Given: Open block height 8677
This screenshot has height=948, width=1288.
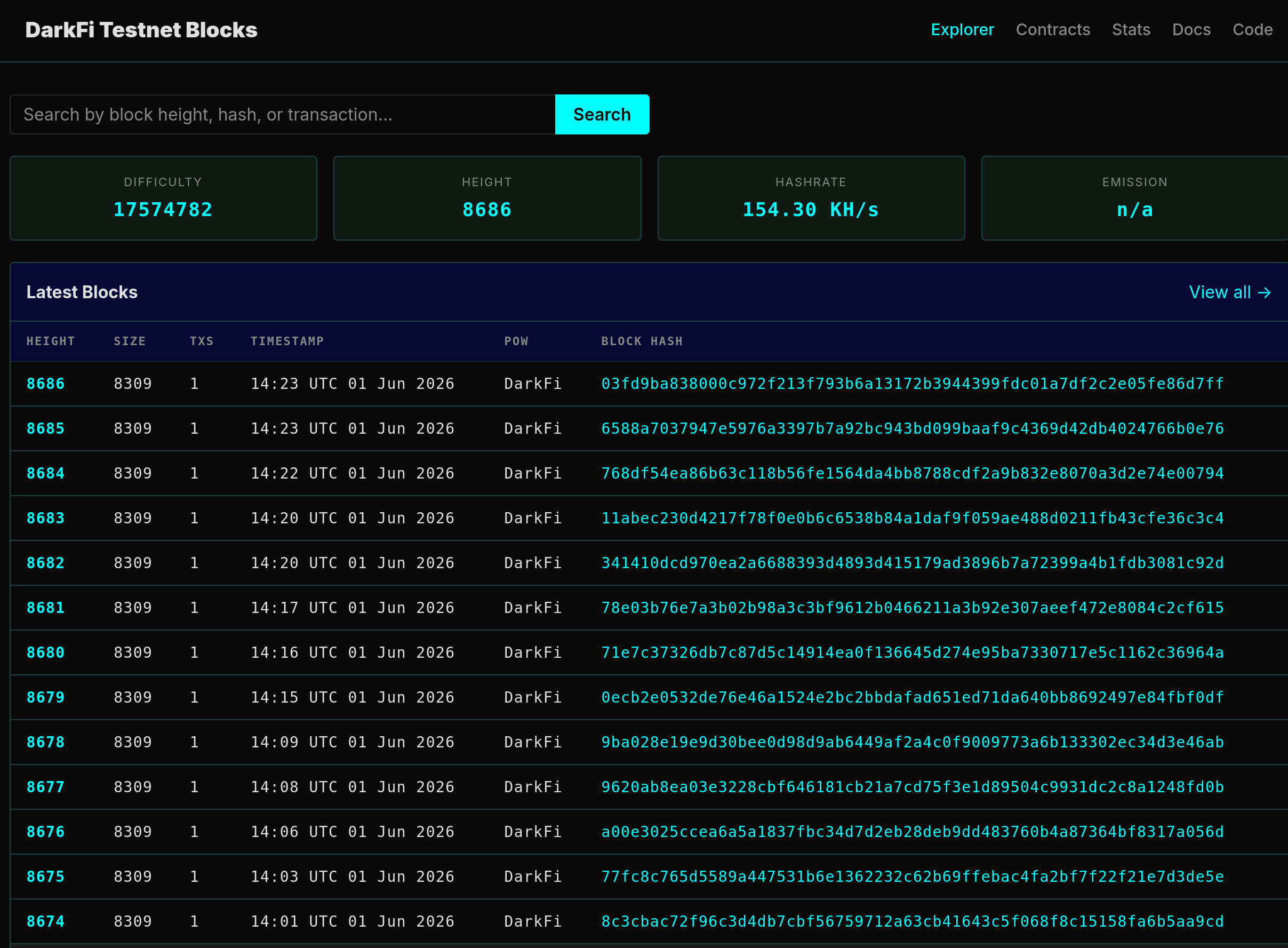Looking at the screenshot, I should [45, 787].
